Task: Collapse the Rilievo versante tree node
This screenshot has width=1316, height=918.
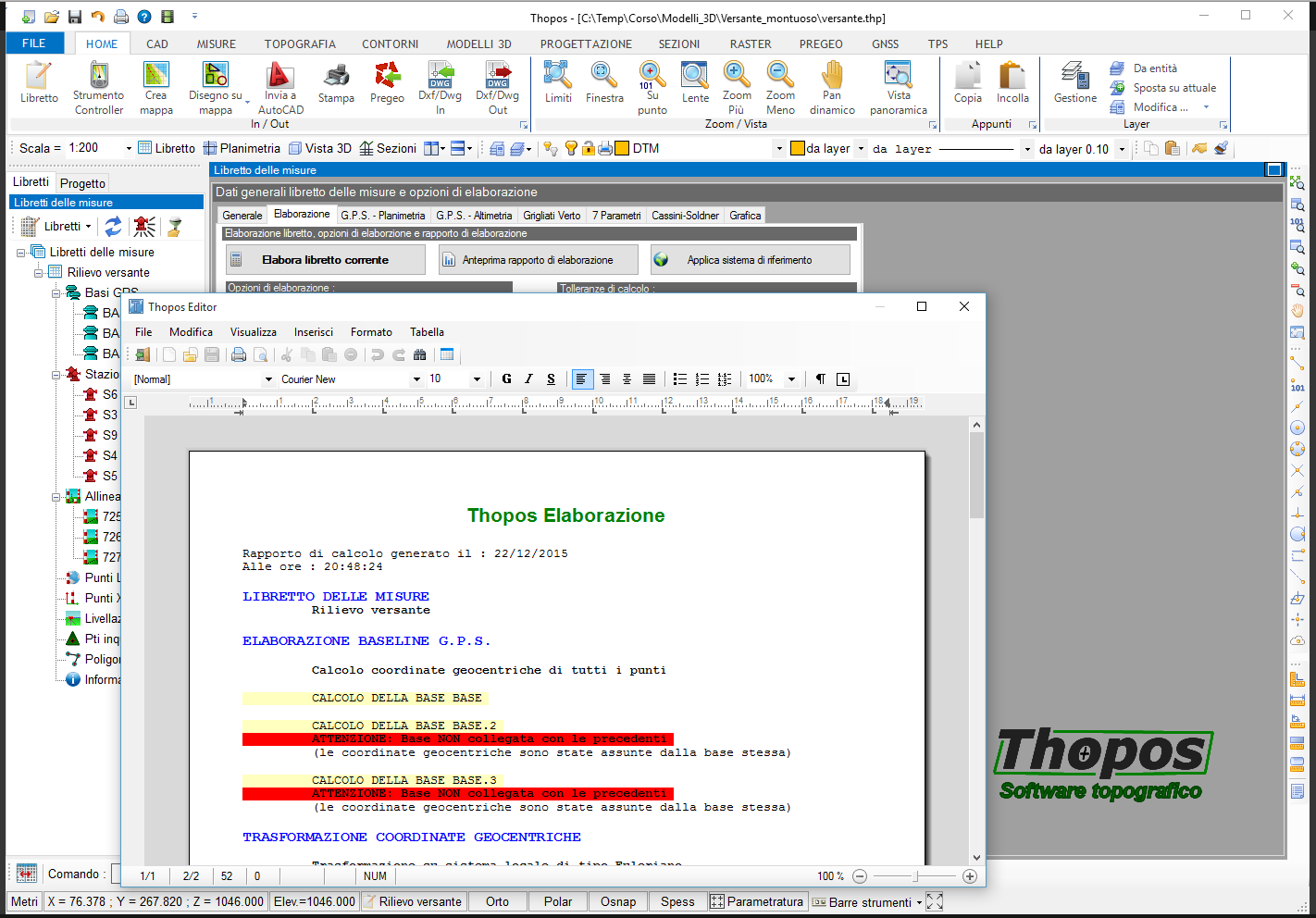Action: point(39,273)
